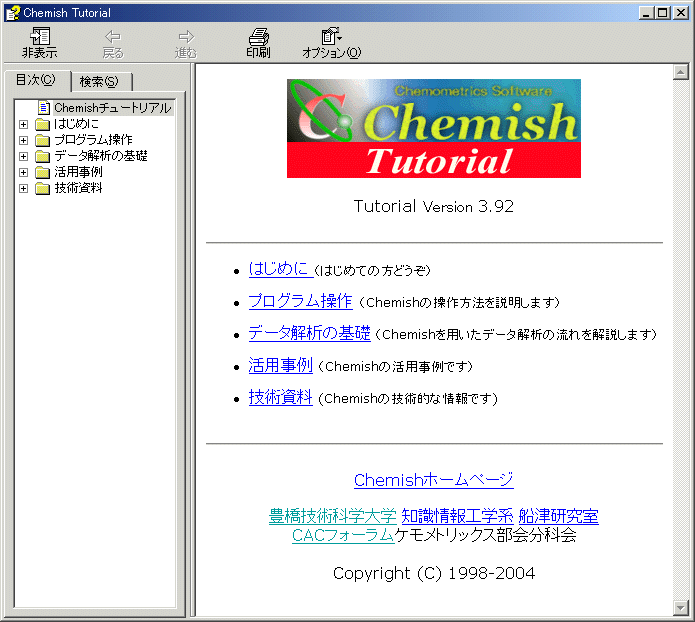Expand the 活用事例 tree node
The width and height of the screenshot is (695, 622).
(23, 172)
